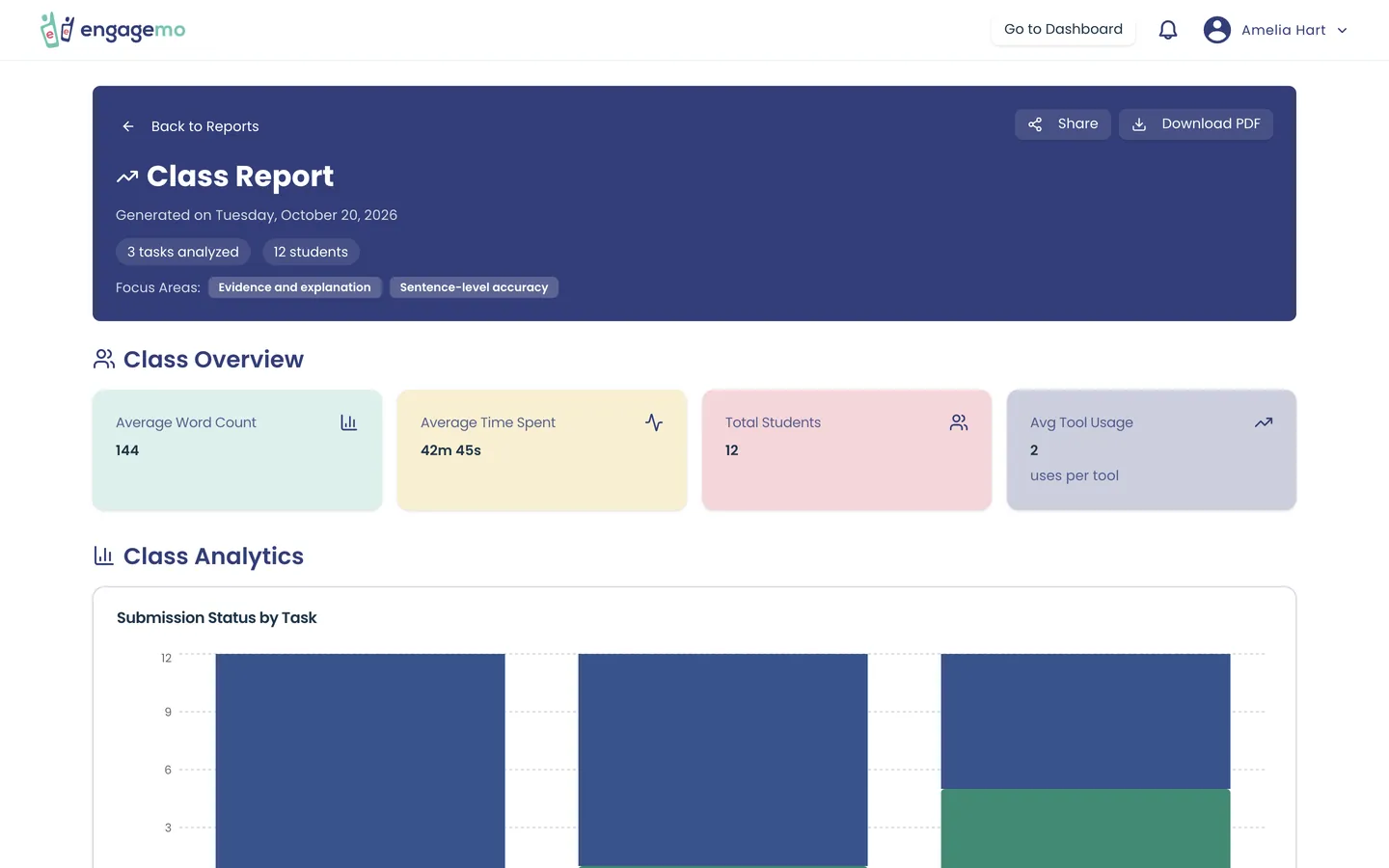1389x868 pixels.
Task: Click 'uses per tool' text
Action: 1075,475
